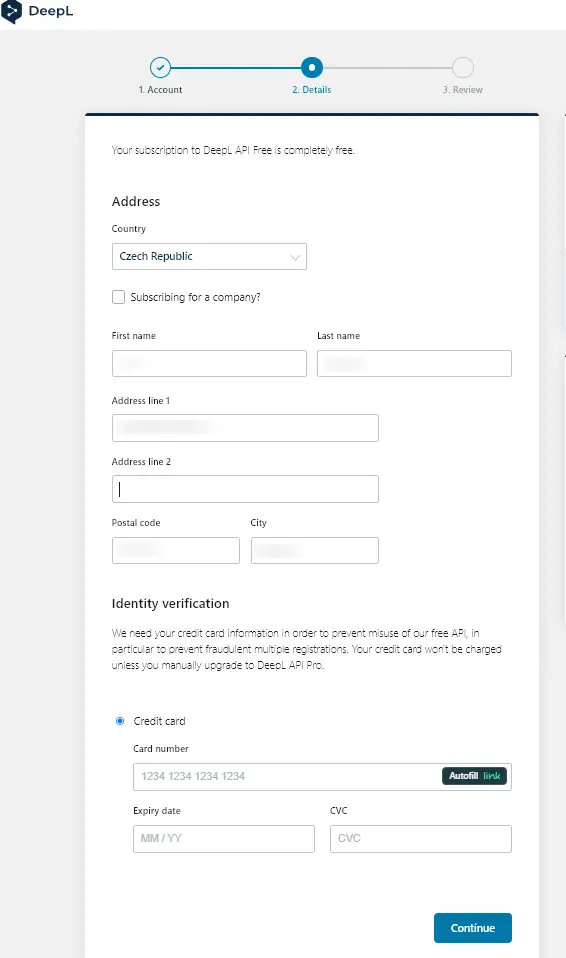This screenshot has width=566, height=958.
Task: Click the 'Subscribing for a company?' label
Action: 196,297
